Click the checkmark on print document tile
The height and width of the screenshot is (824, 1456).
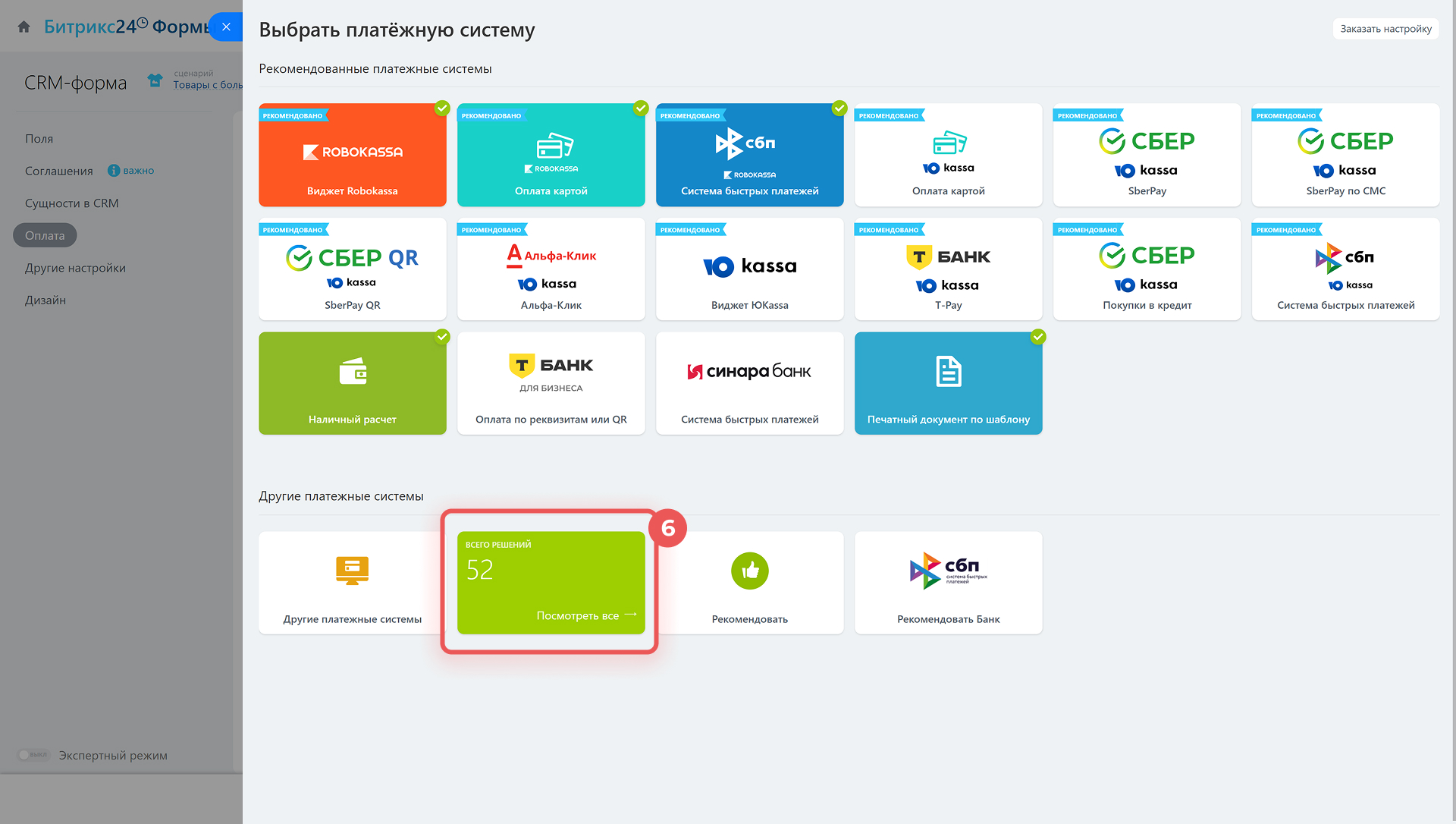click(1038, 336)
